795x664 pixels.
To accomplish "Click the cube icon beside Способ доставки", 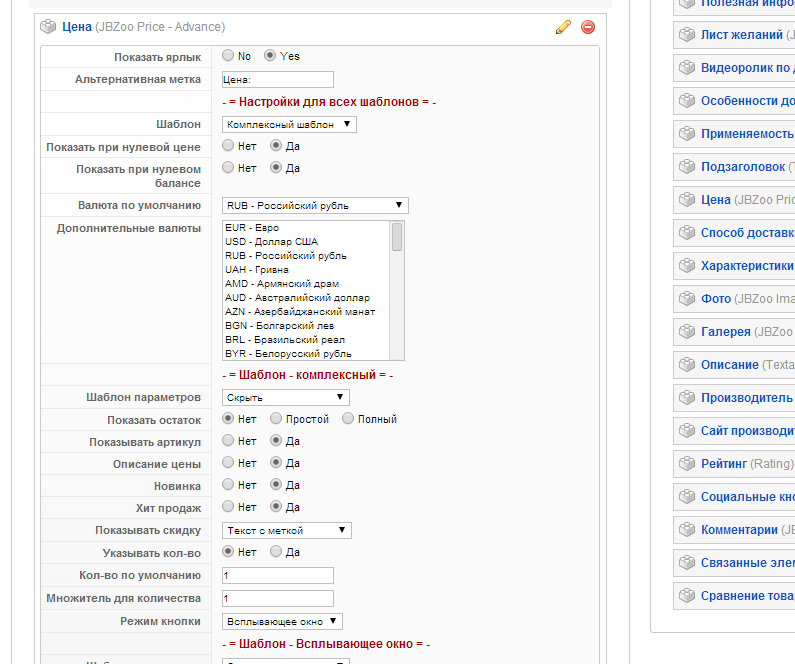I will (x=687, y=233).
